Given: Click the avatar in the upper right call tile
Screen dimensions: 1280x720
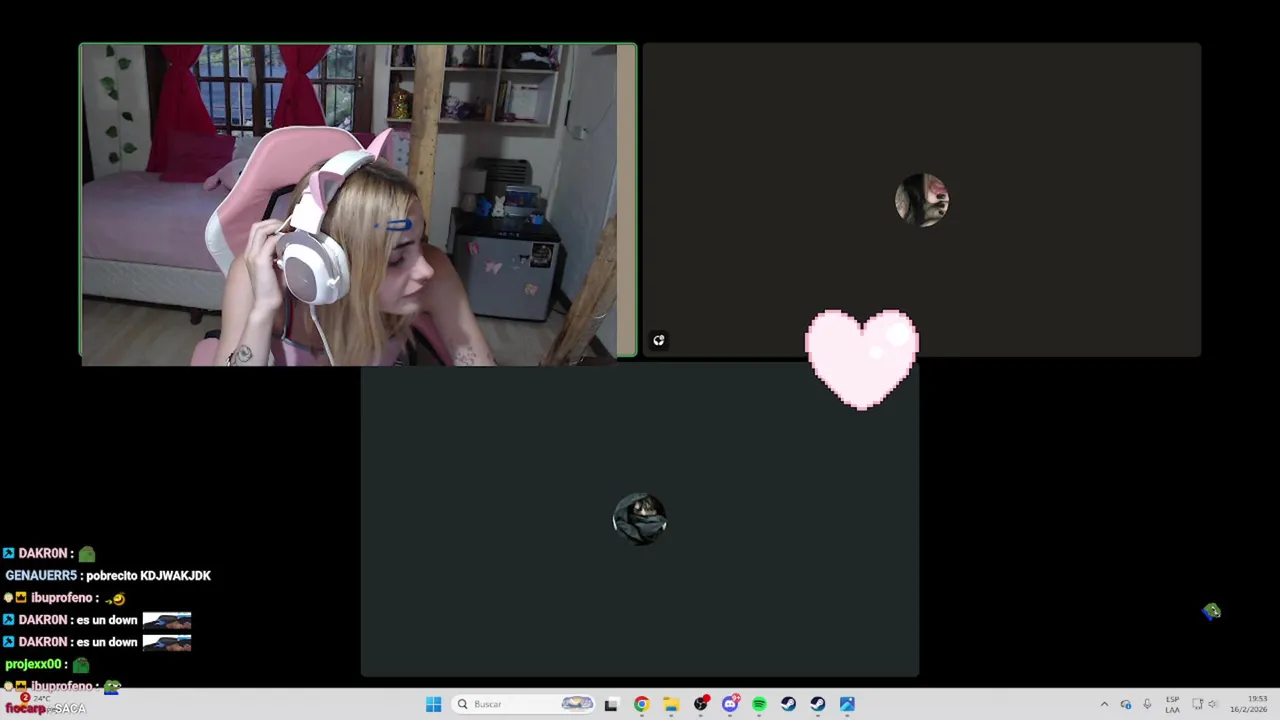Looking at the screenshot, I should (921, 200).
